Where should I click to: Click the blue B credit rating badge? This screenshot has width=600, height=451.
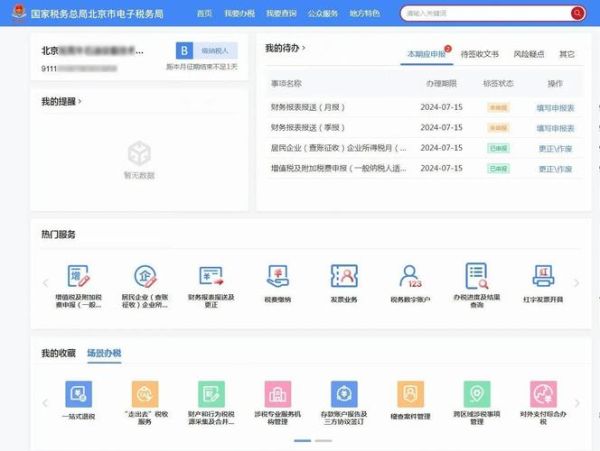(x=184, y=50)
